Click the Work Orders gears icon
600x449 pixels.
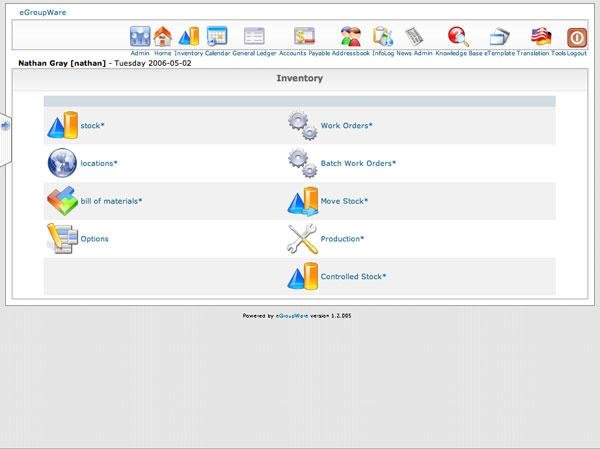tap(303, 126)
